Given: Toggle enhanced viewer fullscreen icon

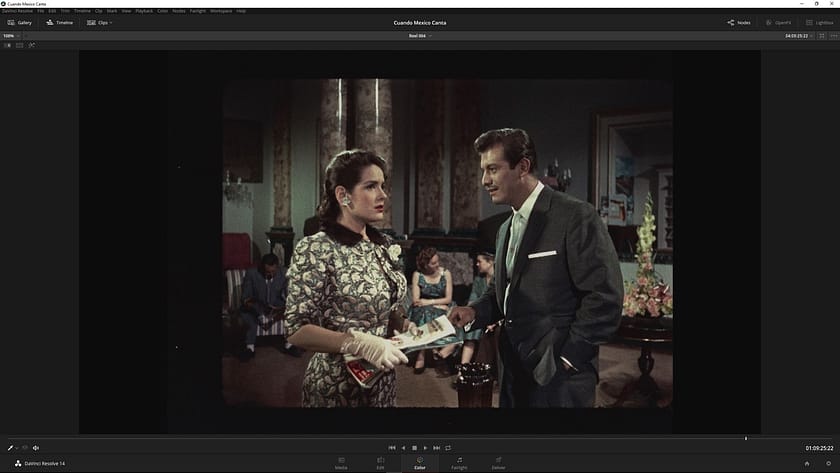Looking at the screenshot, I should pyautogui.click(x=822, y=36).
